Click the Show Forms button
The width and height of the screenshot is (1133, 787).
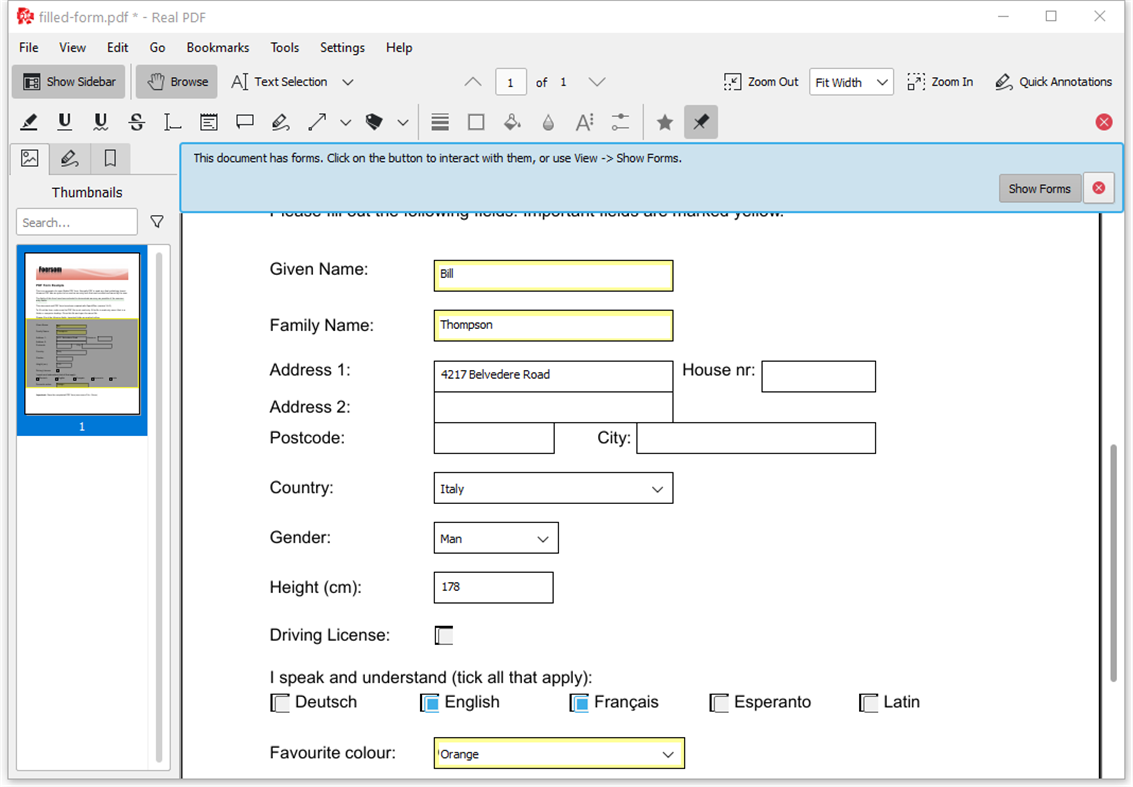pos(1040,189)
